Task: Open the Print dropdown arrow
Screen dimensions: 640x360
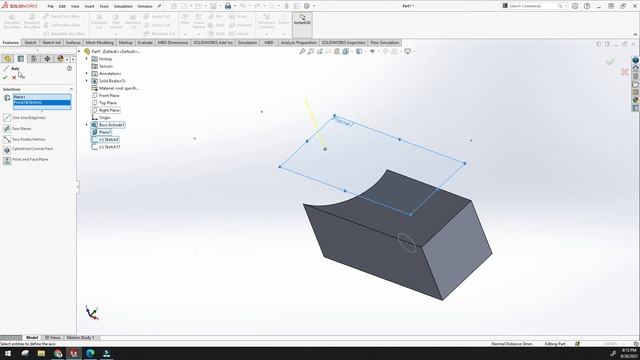Action: 235,6
